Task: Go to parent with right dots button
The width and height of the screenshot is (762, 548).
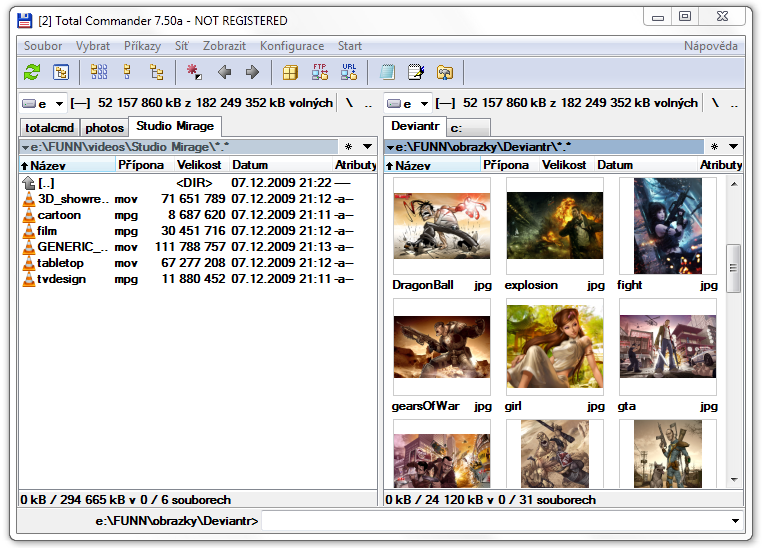Action: click(x=734, y=104)
